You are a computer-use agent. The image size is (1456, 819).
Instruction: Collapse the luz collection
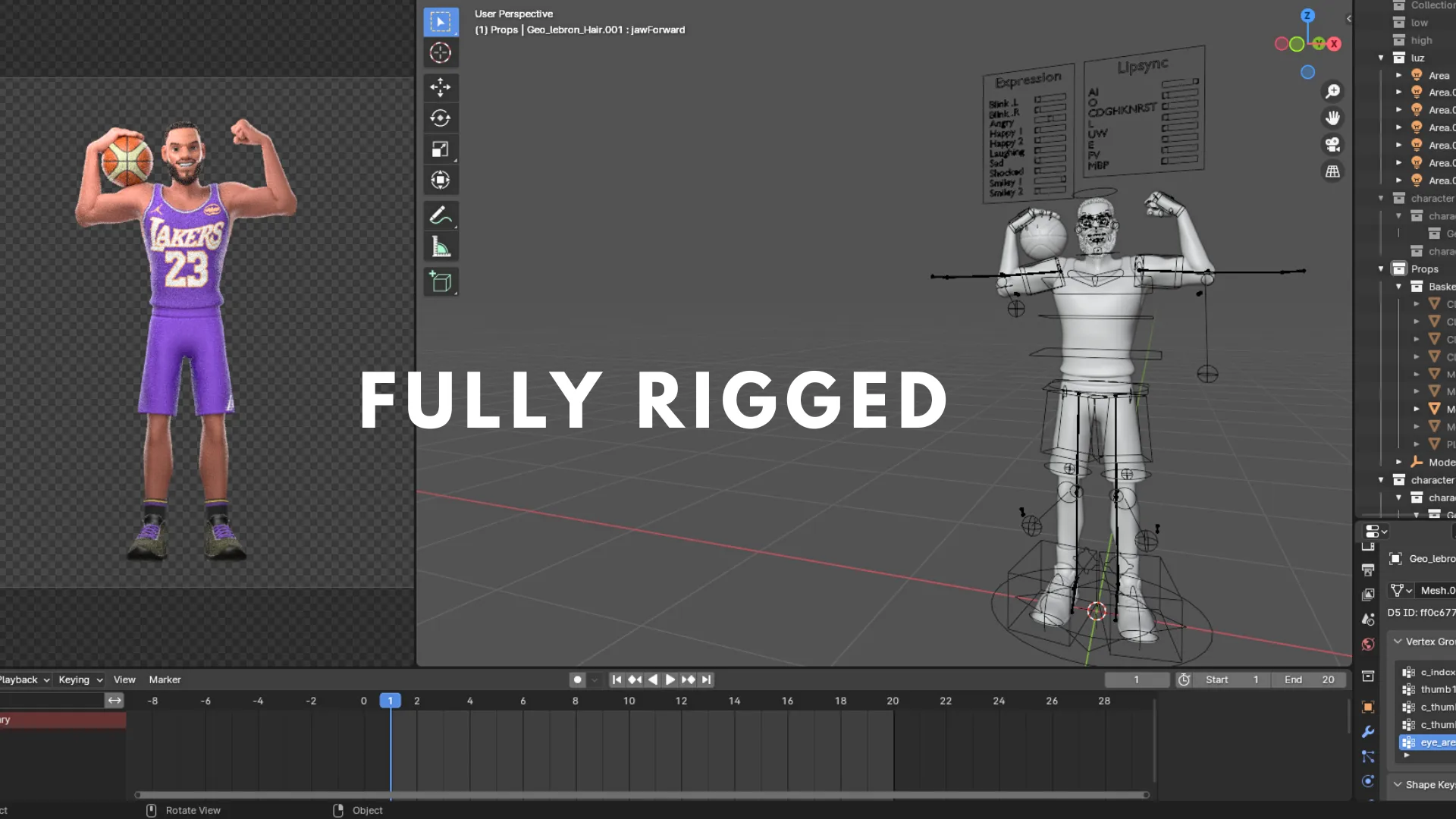pos(1381,58)
